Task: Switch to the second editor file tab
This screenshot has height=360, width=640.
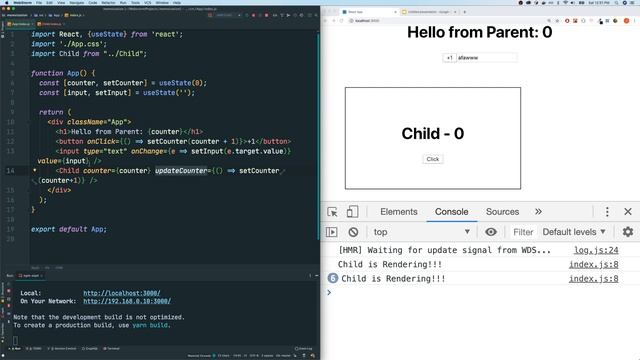Action: 50,24
